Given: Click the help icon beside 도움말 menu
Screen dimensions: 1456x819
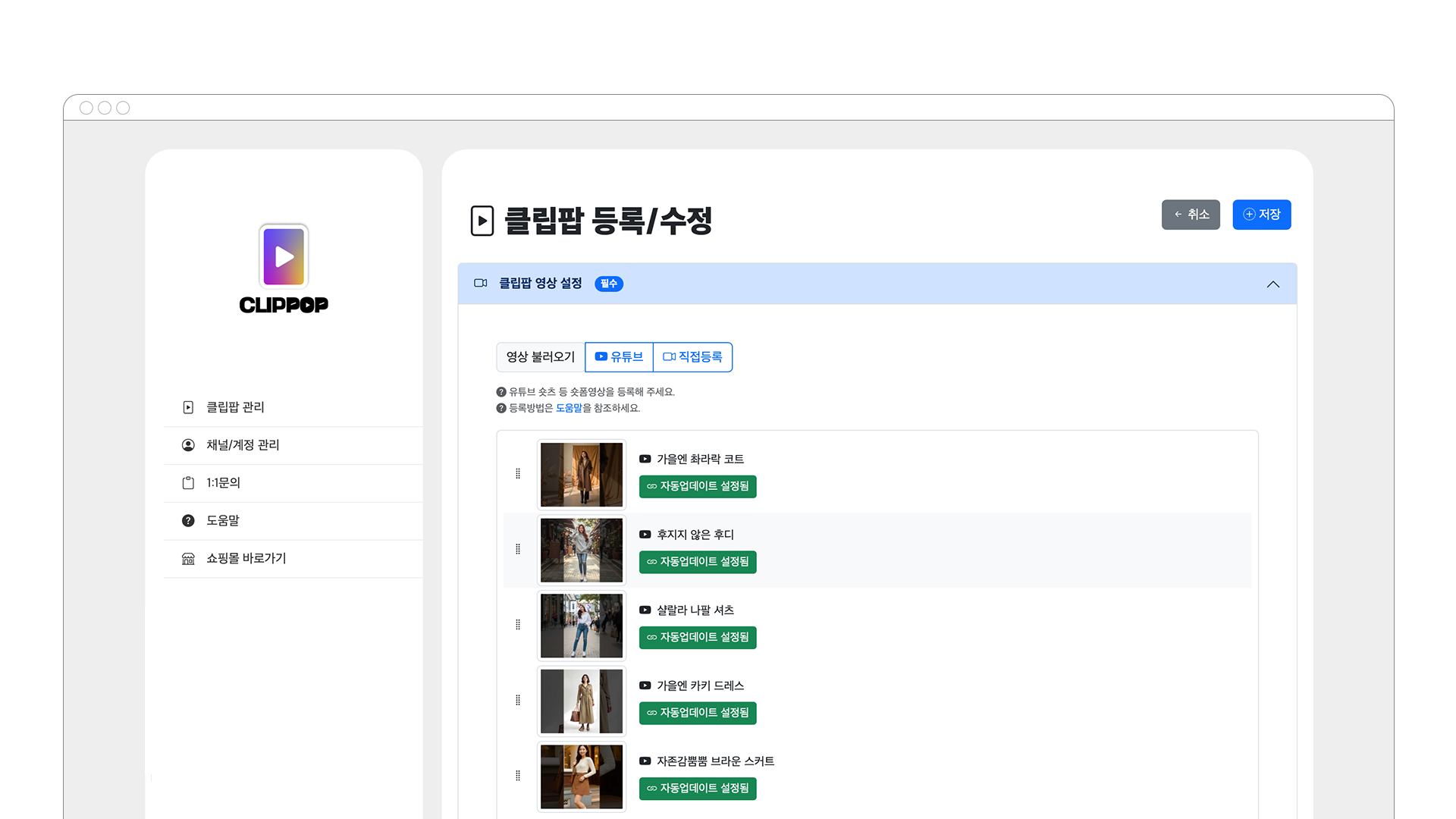Looking at the screenshot, I should pos(188,520).
